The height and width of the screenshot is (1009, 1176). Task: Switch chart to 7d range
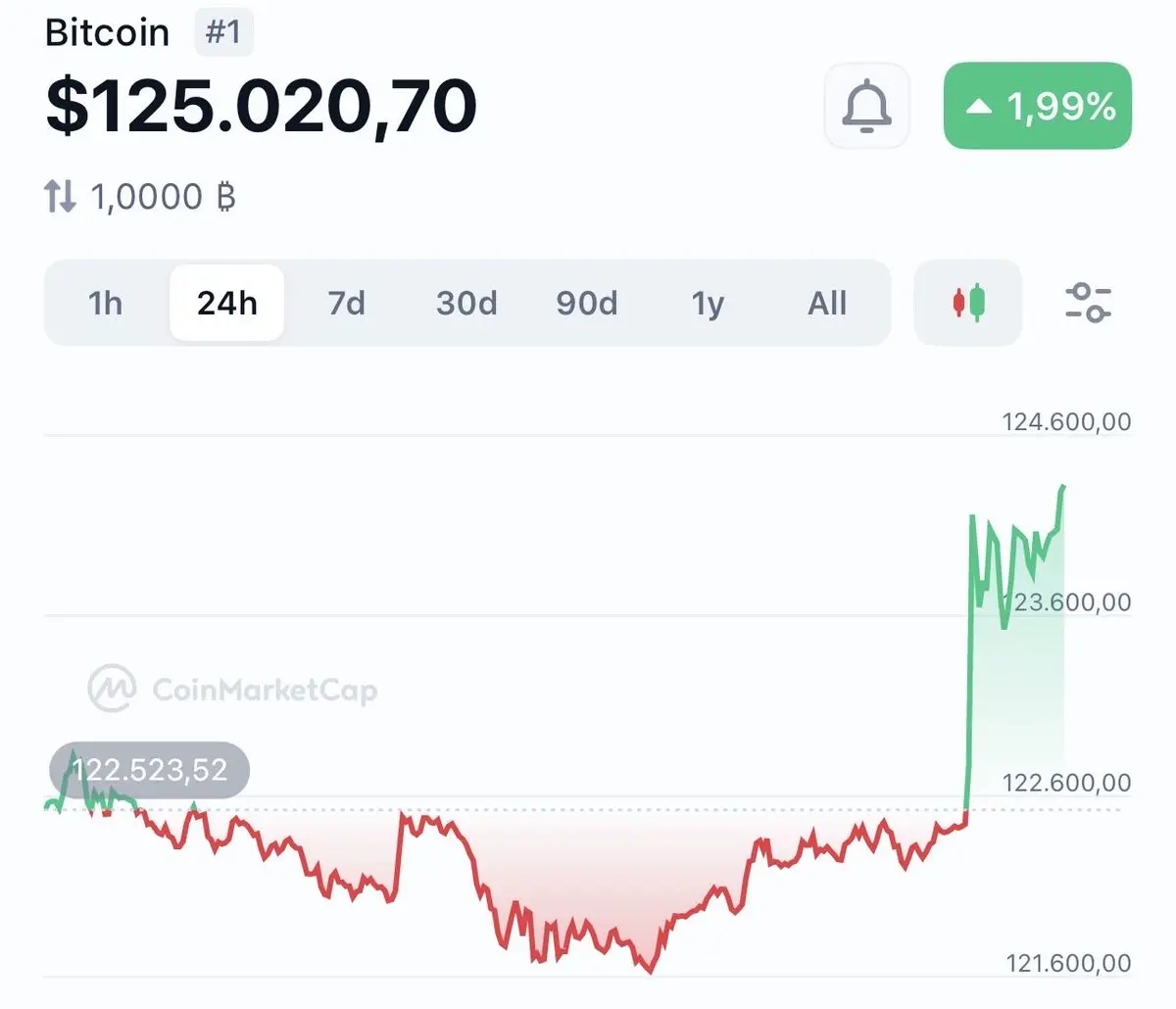(346, 303)
